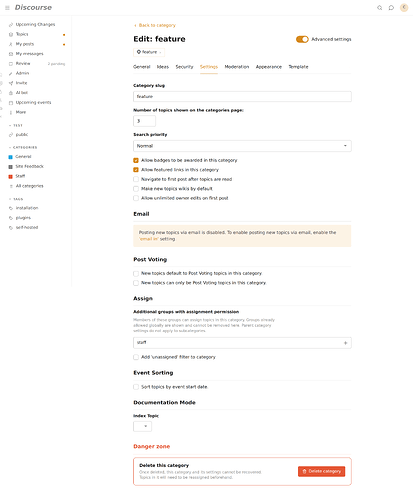
Task: Expand the Index Topic dropdown
Action: pyautogui.click(x=142, y=426)
